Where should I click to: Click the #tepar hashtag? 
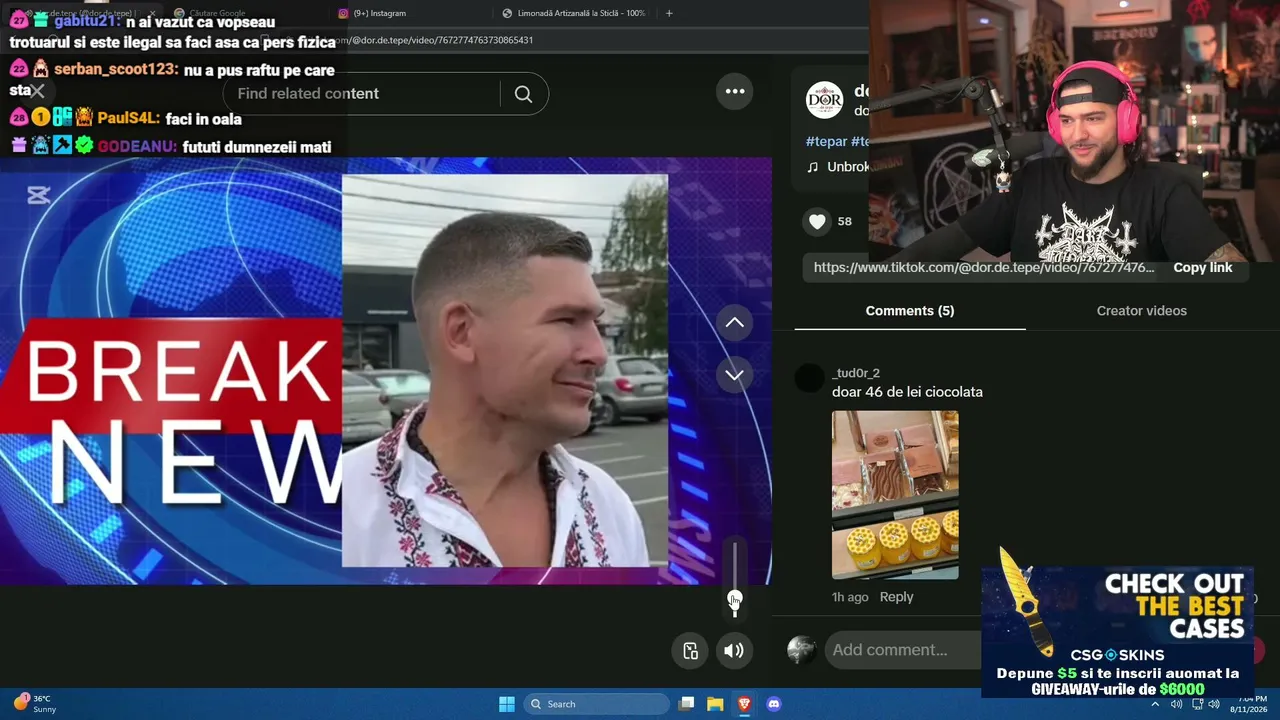point(826,142)
